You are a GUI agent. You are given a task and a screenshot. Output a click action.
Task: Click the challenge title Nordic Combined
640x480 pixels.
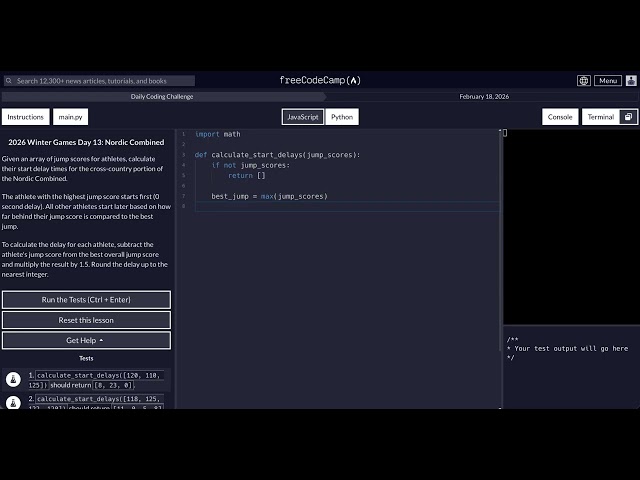(x=86, y=142)
